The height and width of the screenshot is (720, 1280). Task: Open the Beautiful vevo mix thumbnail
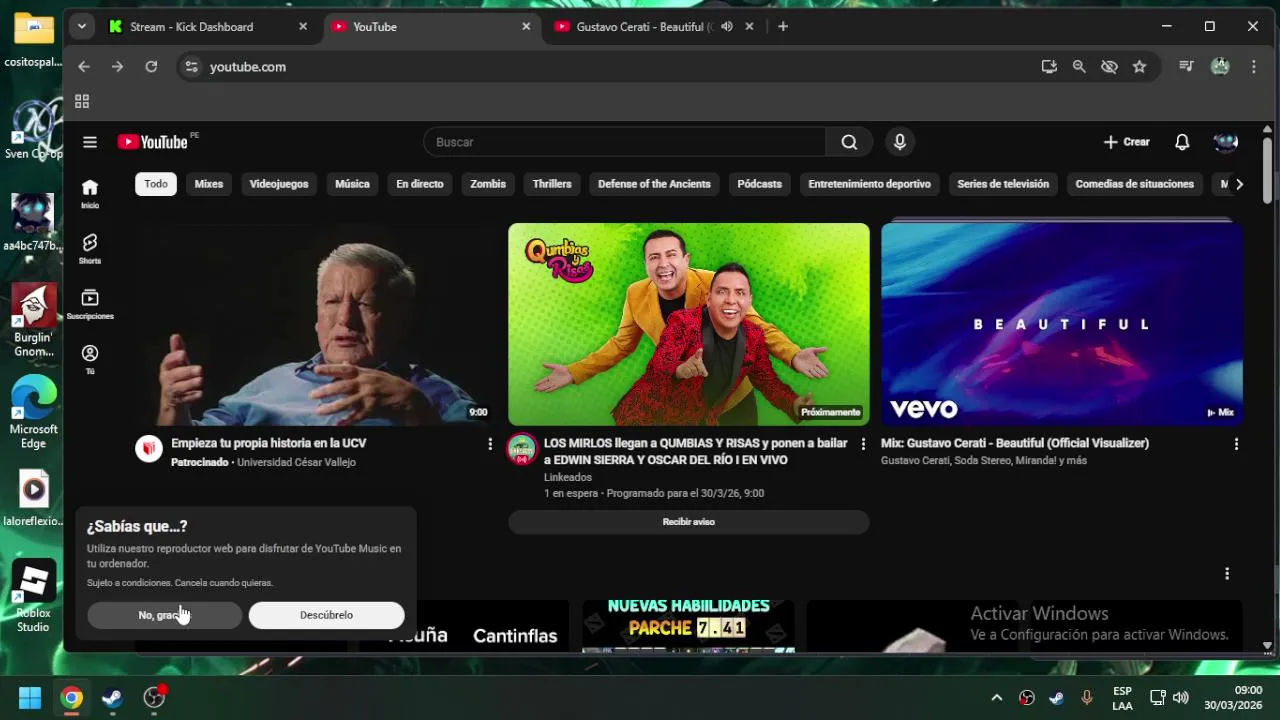(1062, 324)
